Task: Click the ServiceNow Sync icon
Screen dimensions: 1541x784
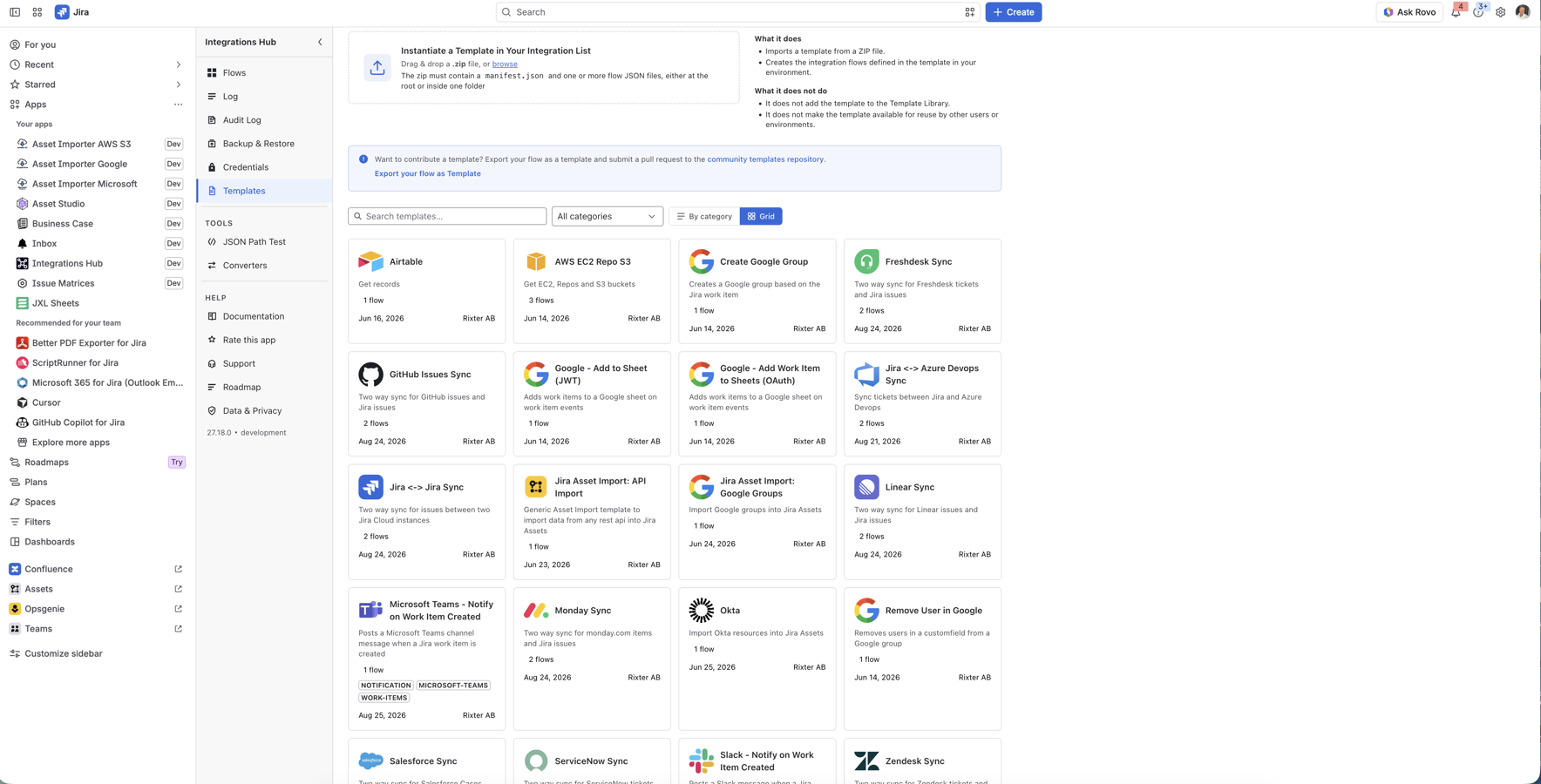Action: [x=536, y=760]
